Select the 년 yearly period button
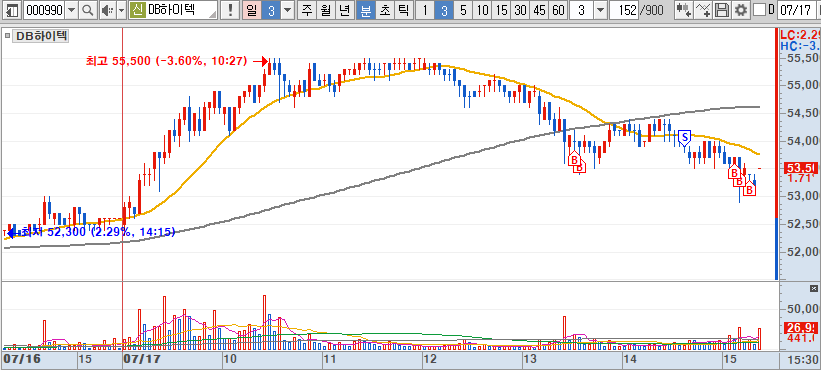This screenshot has width=821, height=370. point(344,10)
